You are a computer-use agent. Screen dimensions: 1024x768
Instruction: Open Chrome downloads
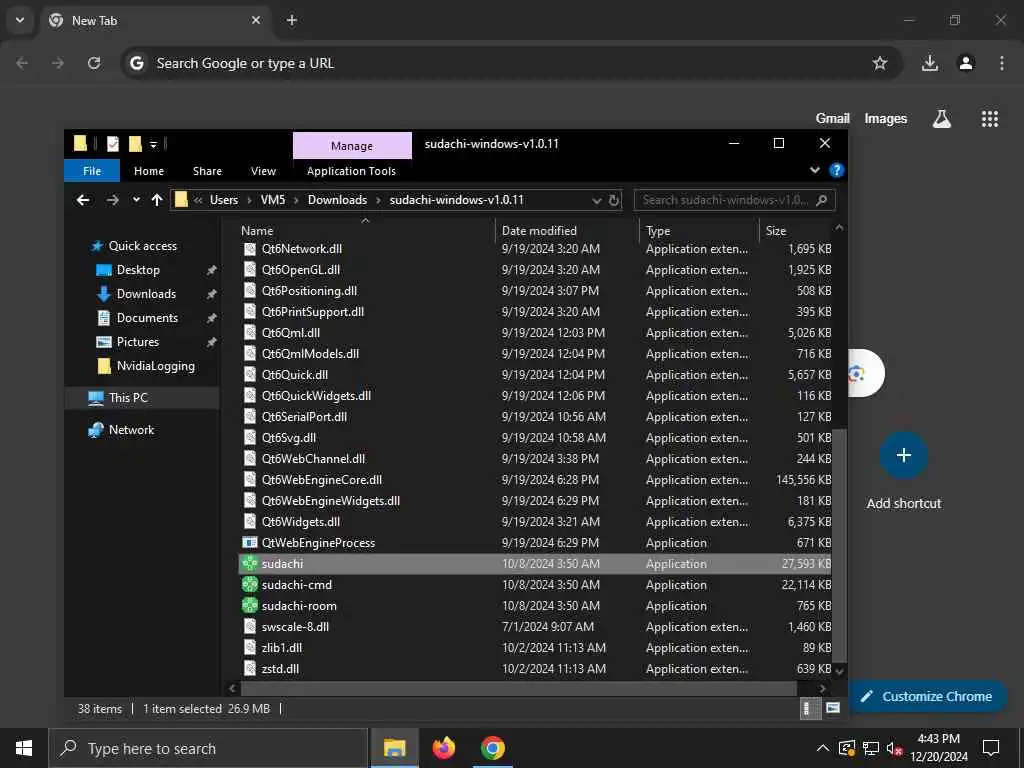(x=930, y=63)
